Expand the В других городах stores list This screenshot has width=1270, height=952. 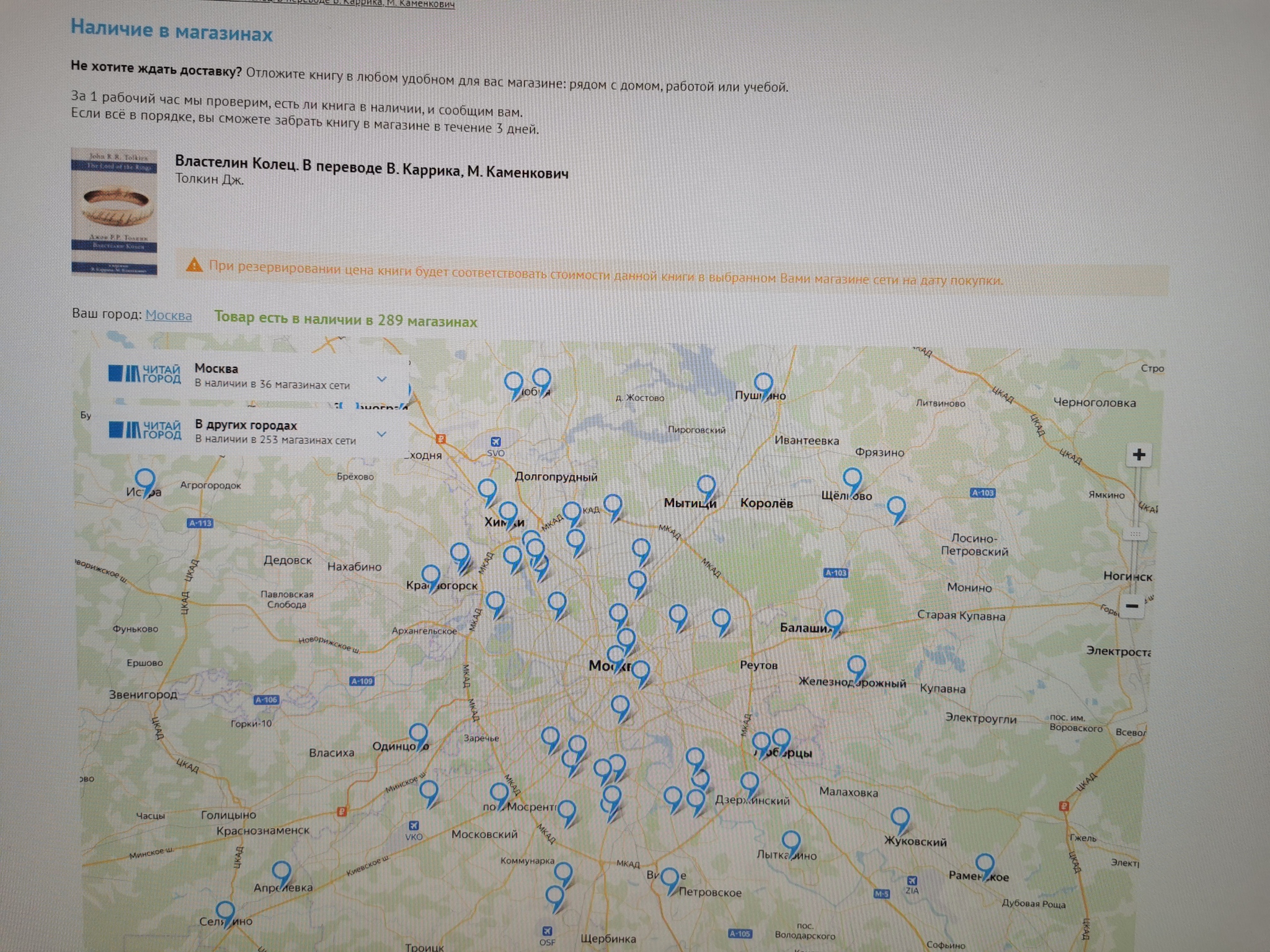coord(382,434)
